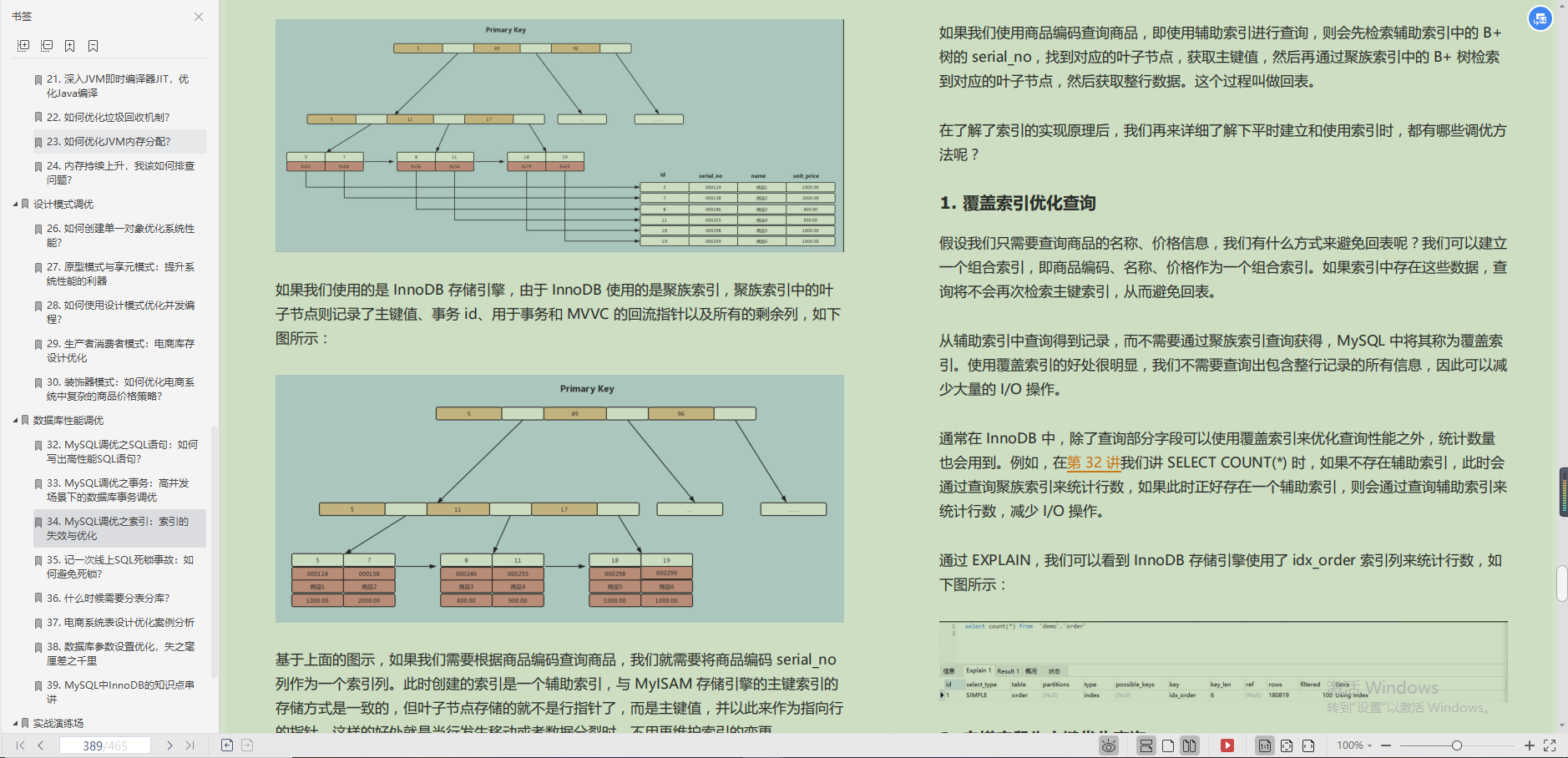This screenshot has width=1568, height=758.
Task: Click the EXPLAIN result screenshot image
Action: pyautogui.click(x=1223, y=661)
